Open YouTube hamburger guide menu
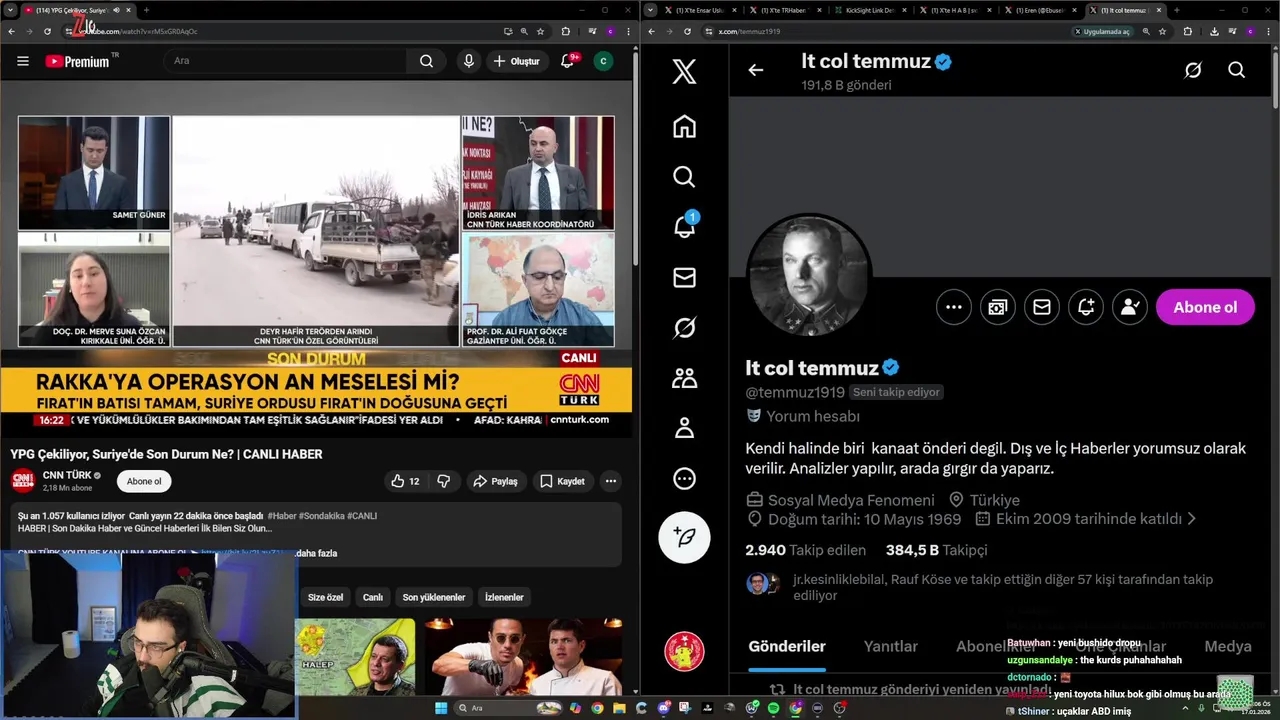 (x=22, y=61)
